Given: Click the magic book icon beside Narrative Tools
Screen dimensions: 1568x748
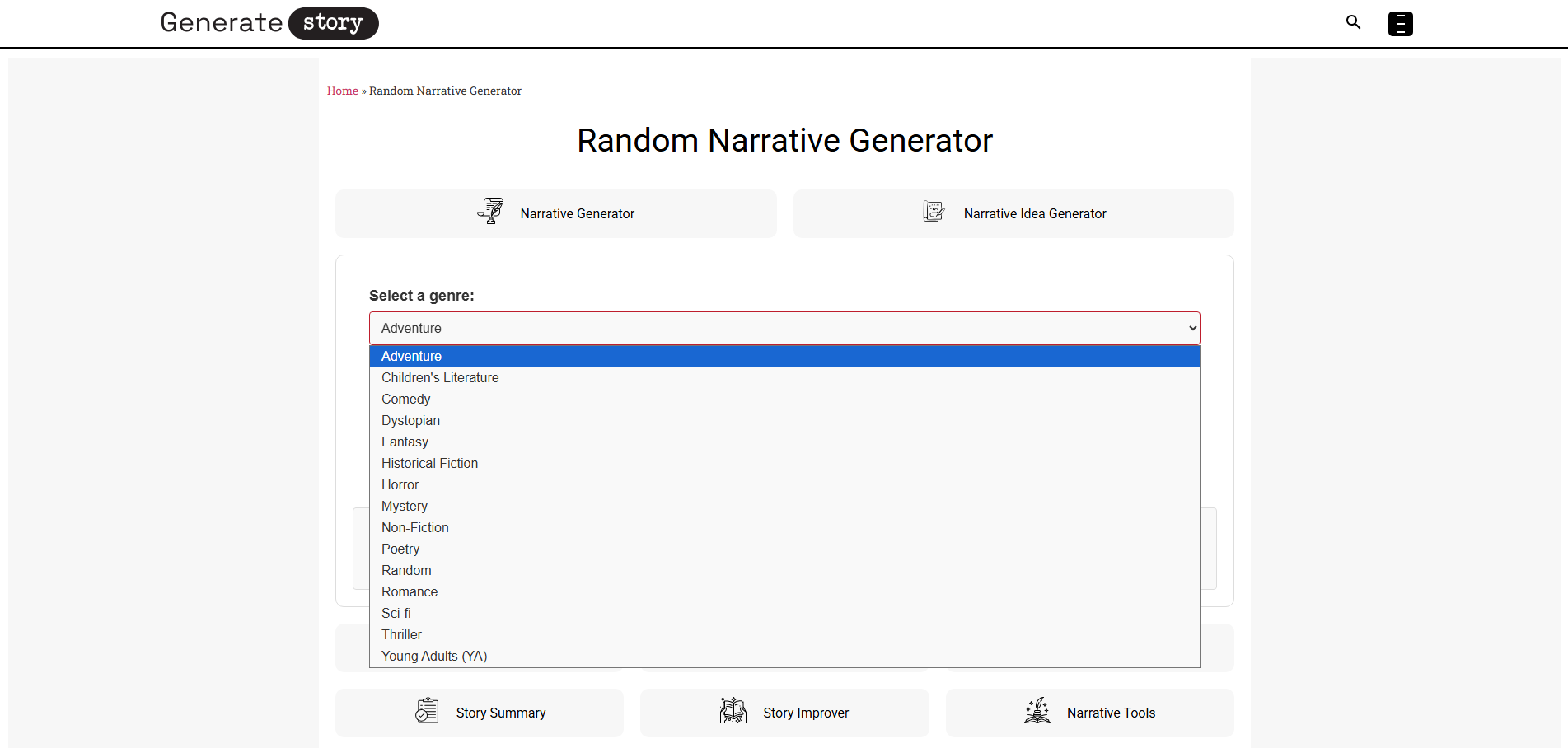Looking at the screenshot, I should click(1037, 710).
